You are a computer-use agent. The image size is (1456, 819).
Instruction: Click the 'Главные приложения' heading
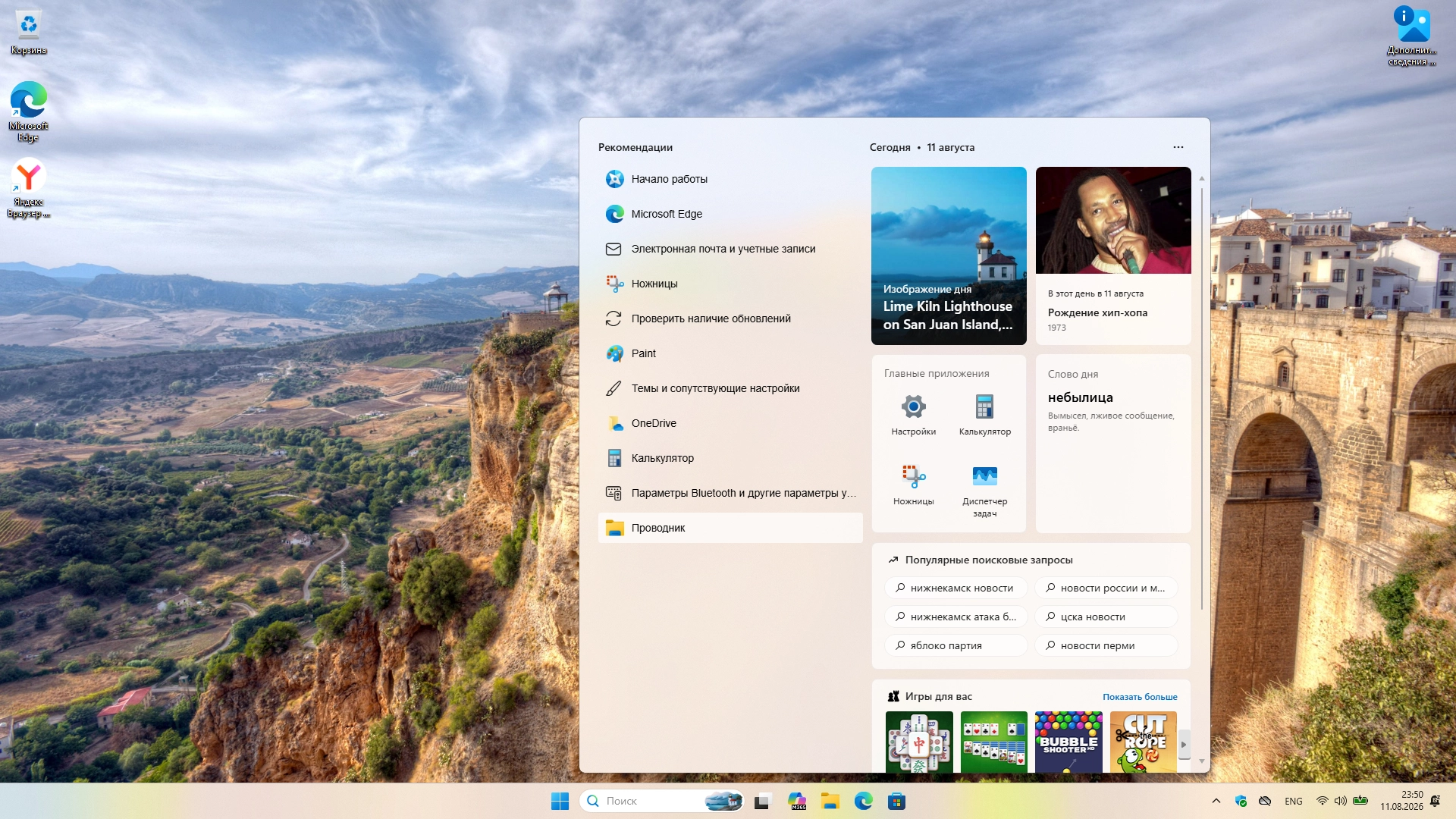(937, 373)
